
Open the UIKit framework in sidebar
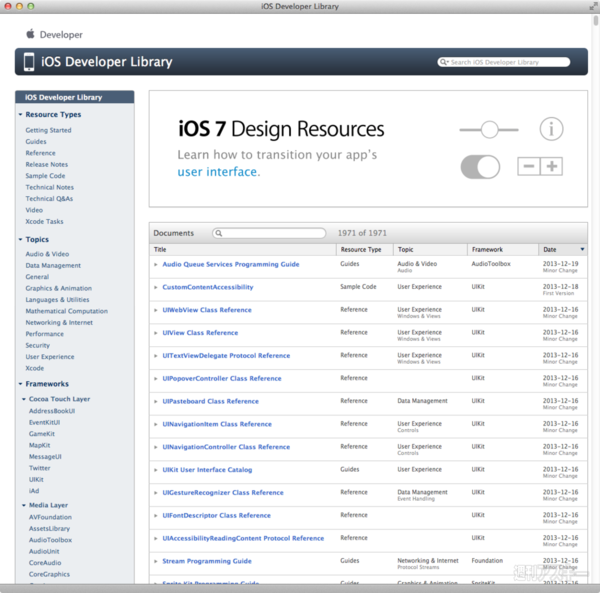point(36,479)
